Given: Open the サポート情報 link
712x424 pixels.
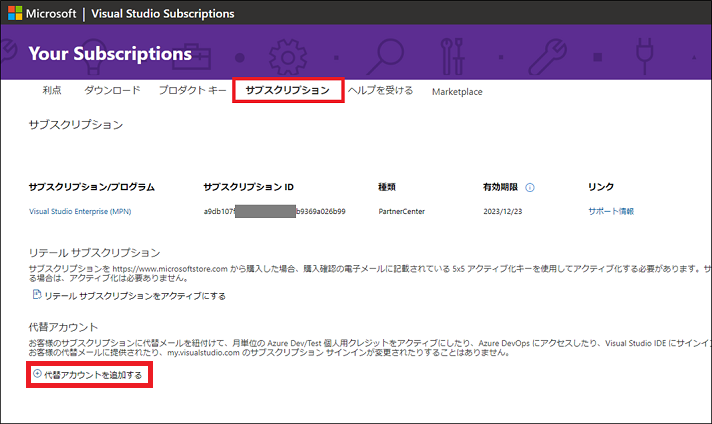Looking at the screenshot, I should (x=611, y=211).
